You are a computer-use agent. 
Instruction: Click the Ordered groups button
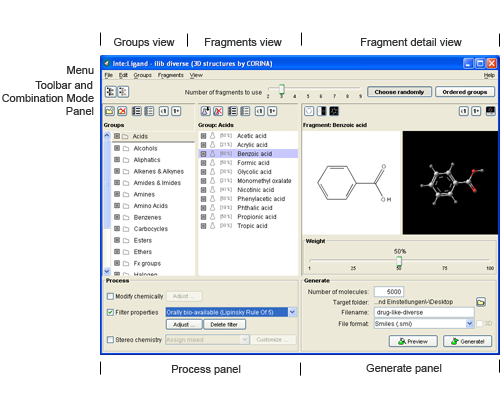[465, 92]
